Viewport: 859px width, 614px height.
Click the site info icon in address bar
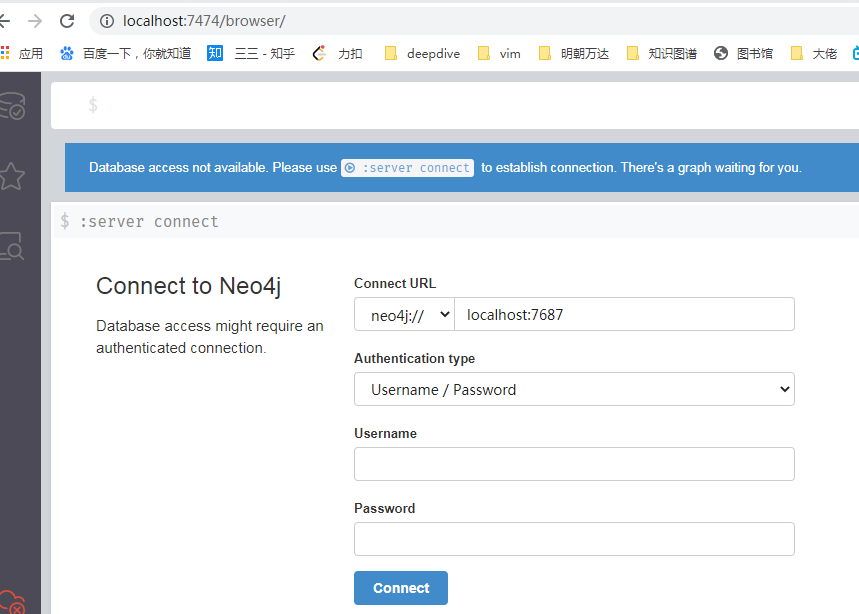coord(106,19)
